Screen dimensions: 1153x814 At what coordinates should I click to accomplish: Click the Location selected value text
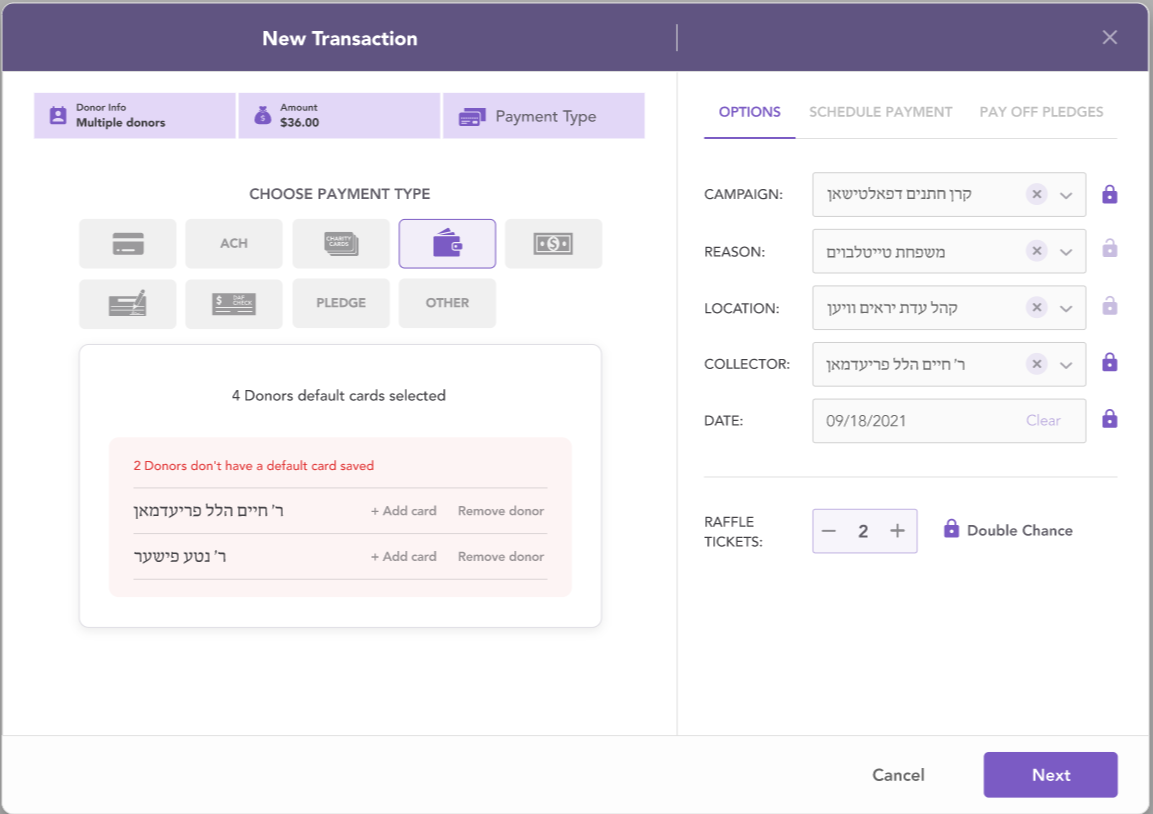(892, 308)
